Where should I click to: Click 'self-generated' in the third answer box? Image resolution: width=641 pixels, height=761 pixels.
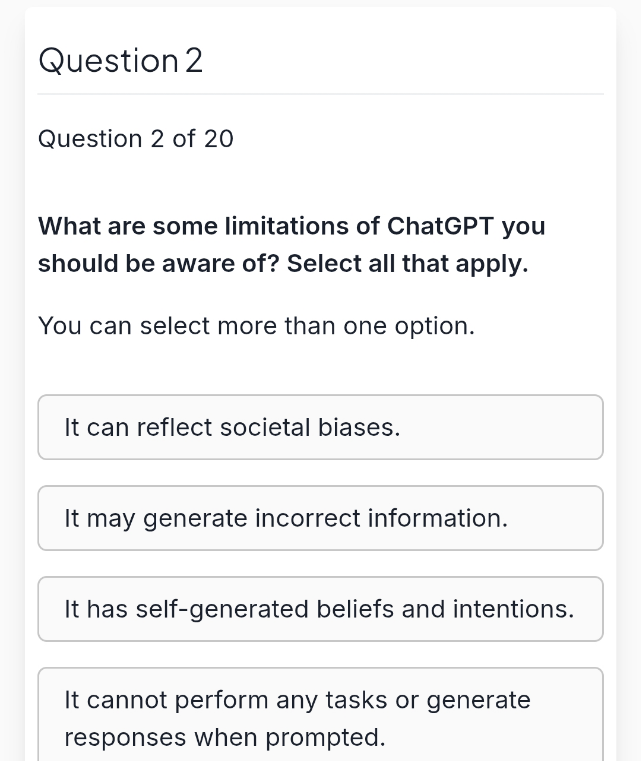point(222,610)
